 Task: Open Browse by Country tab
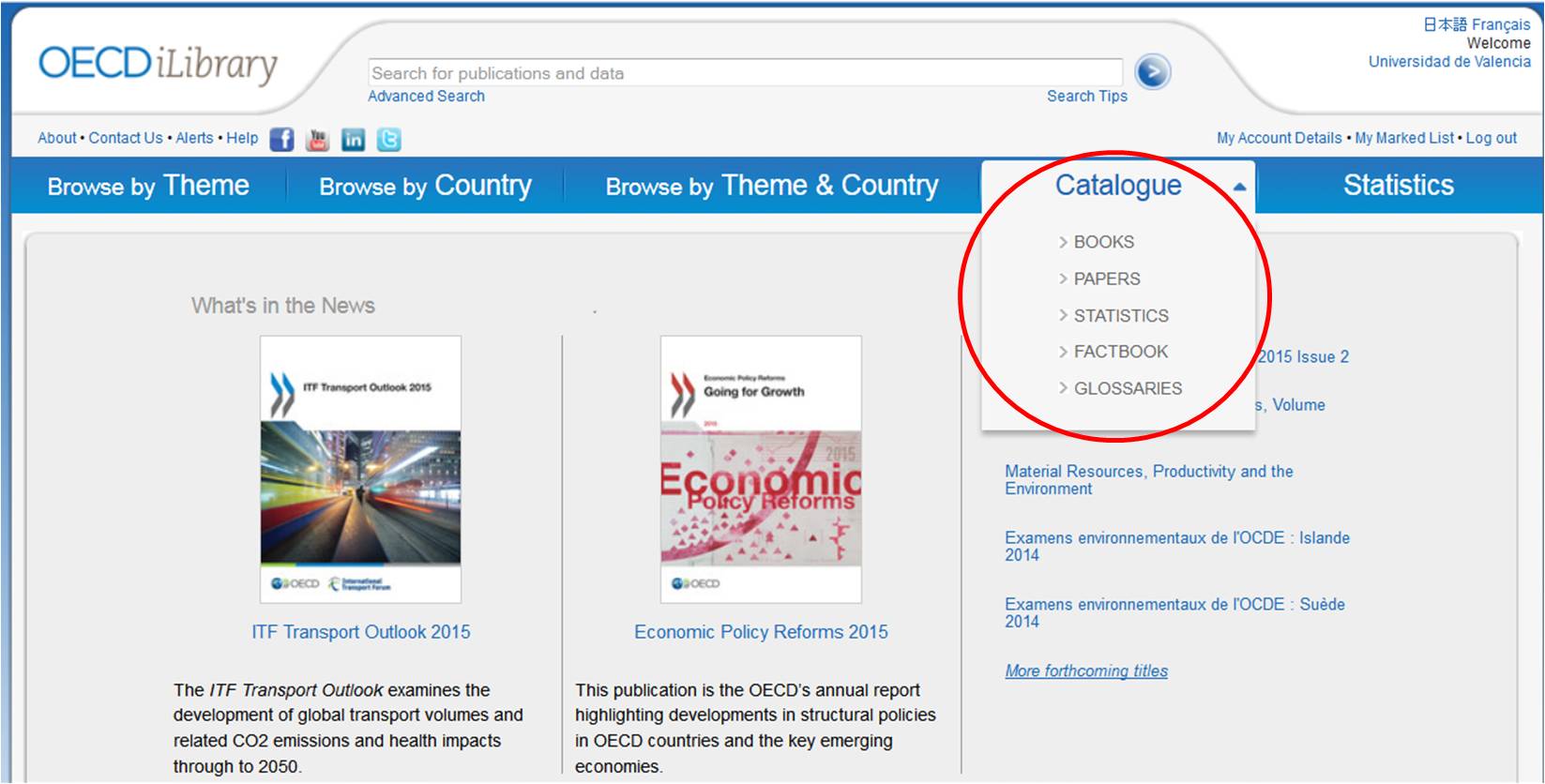coord(425,186)
